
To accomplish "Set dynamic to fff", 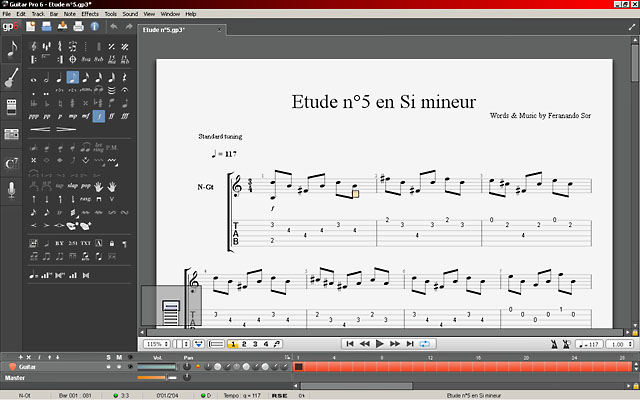I will click(124, 116).
